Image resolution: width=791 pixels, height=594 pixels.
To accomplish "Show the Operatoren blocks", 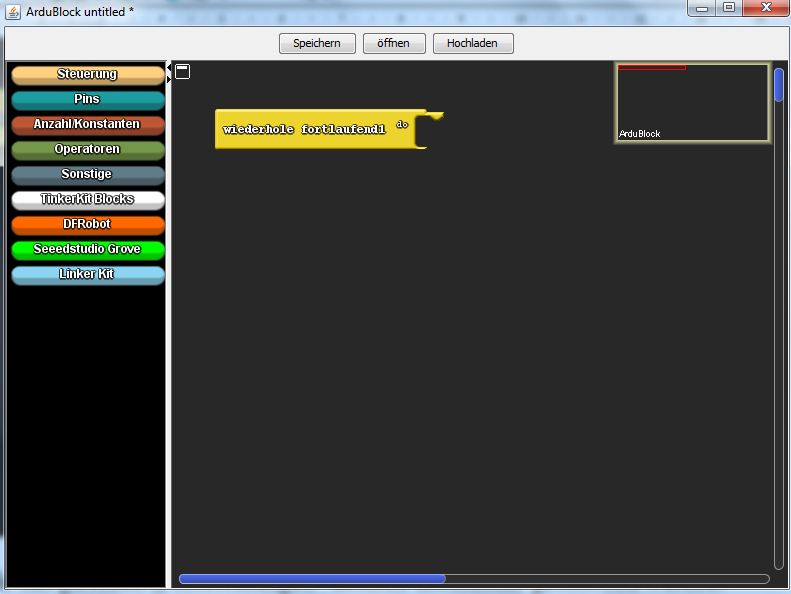I will coord(87,150).
